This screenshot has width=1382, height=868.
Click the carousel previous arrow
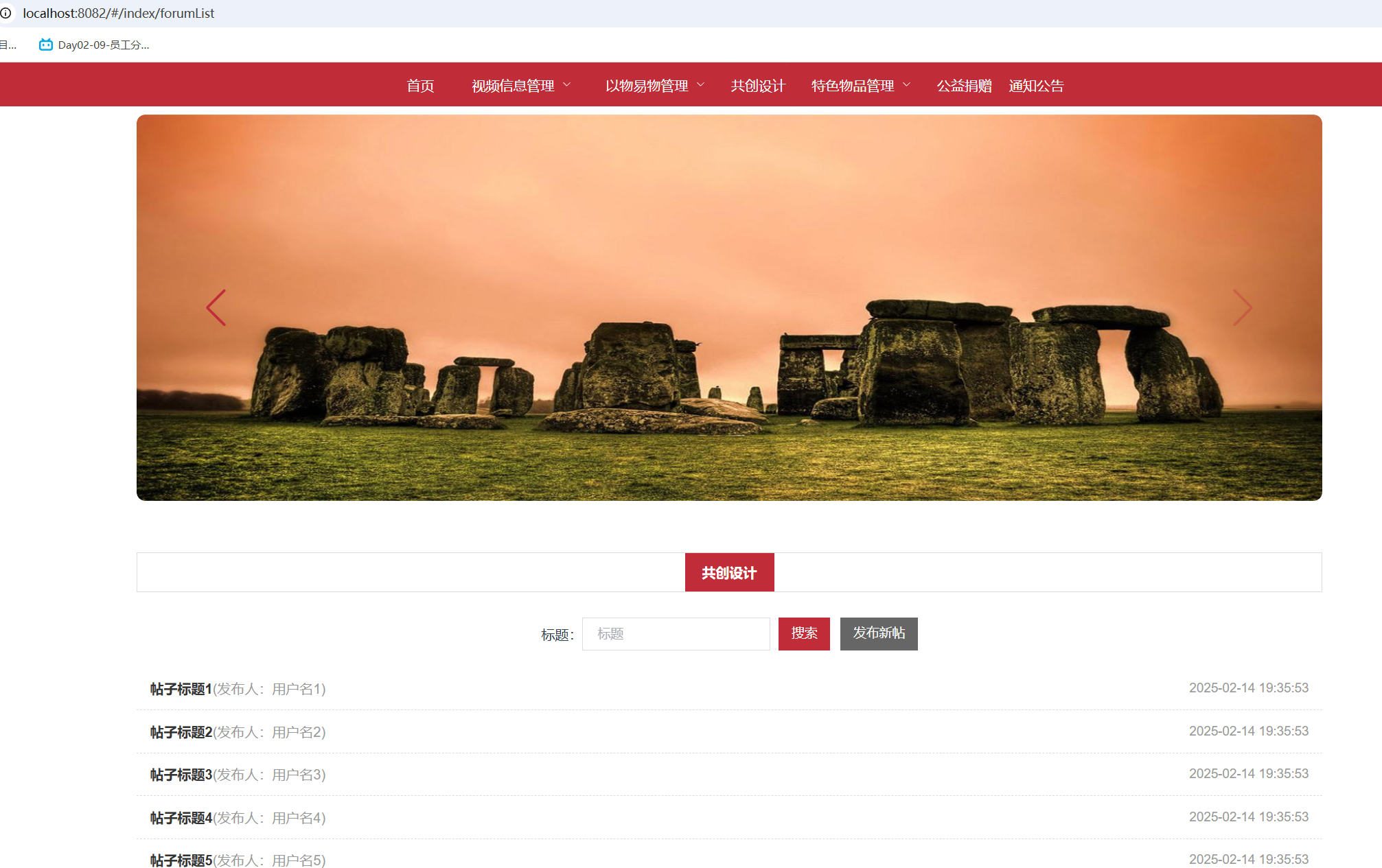216,307
